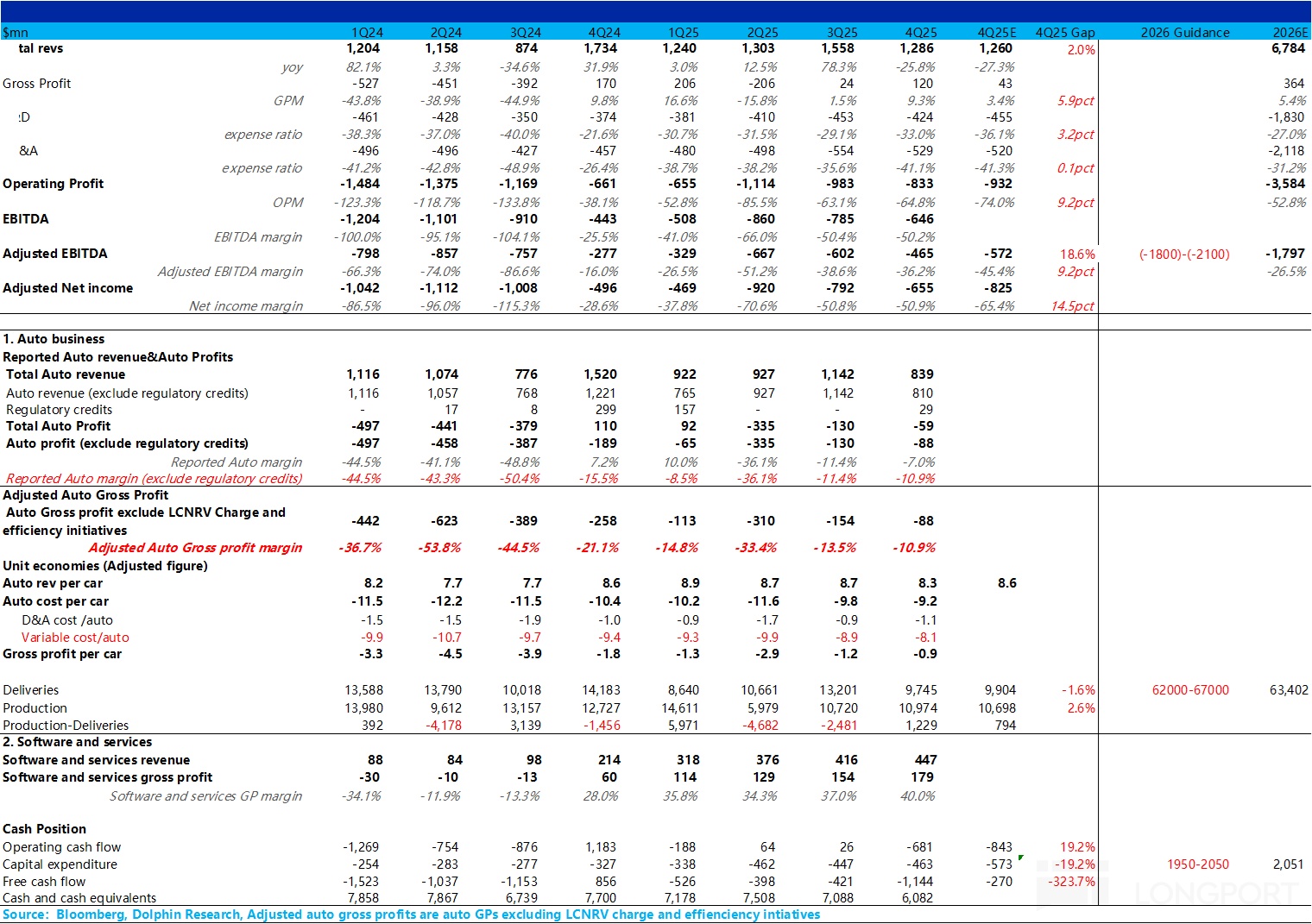Click the Deliveries guidance cell 62000-67000
Screen dimensions: 1312x924
(x=1190, y=690)
